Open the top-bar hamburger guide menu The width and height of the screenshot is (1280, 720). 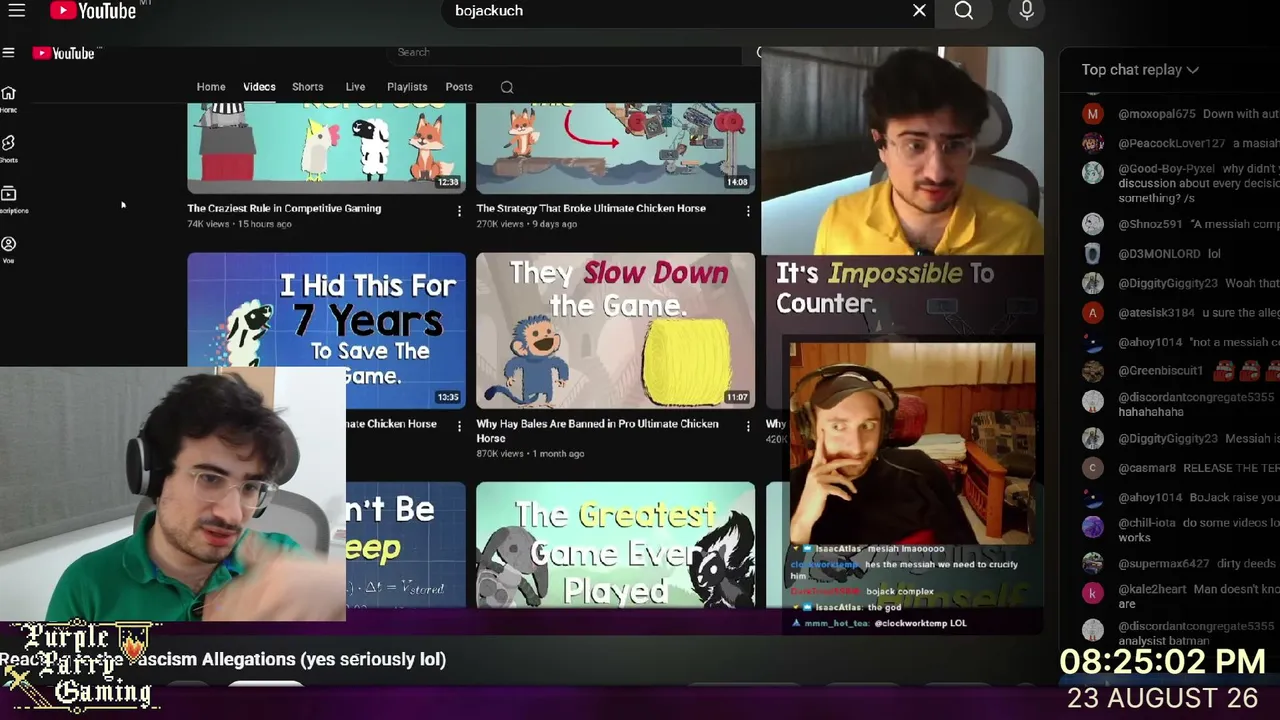pos(17,11)
